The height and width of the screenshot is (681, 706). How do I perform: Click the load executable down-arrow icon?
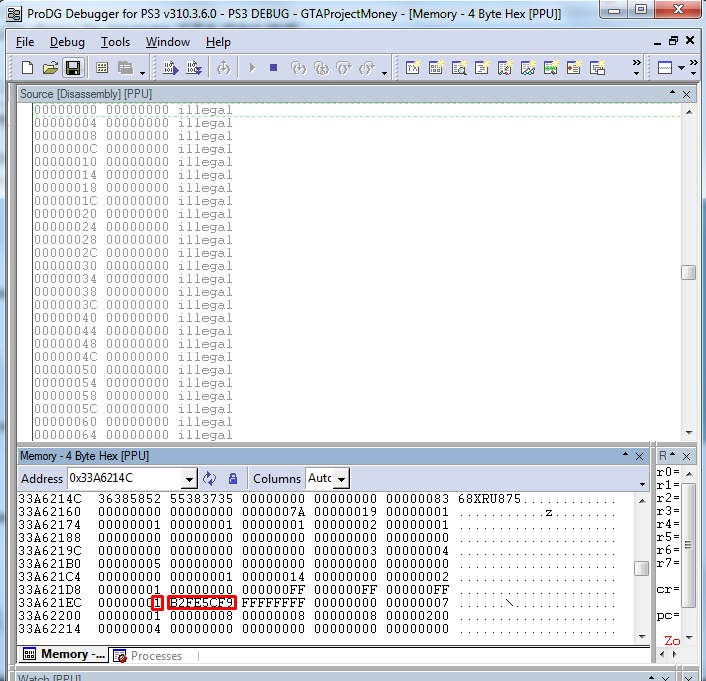pyautogui.click(x=195, y=68)
